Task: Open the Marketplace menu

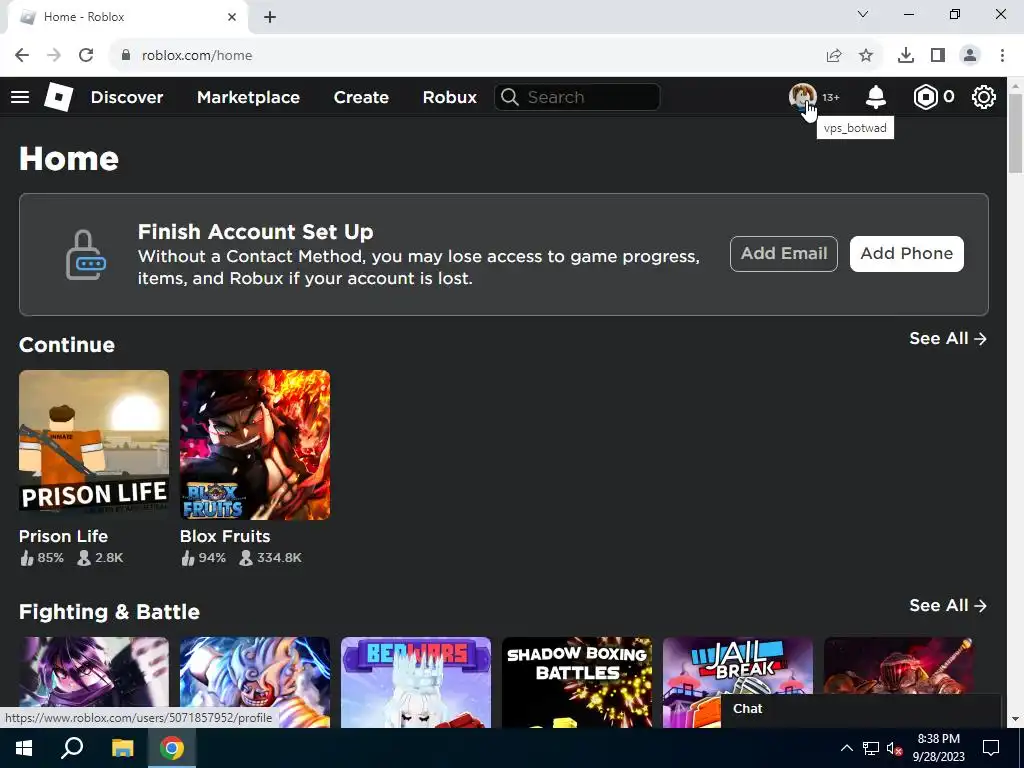Action: coord(248,97)
